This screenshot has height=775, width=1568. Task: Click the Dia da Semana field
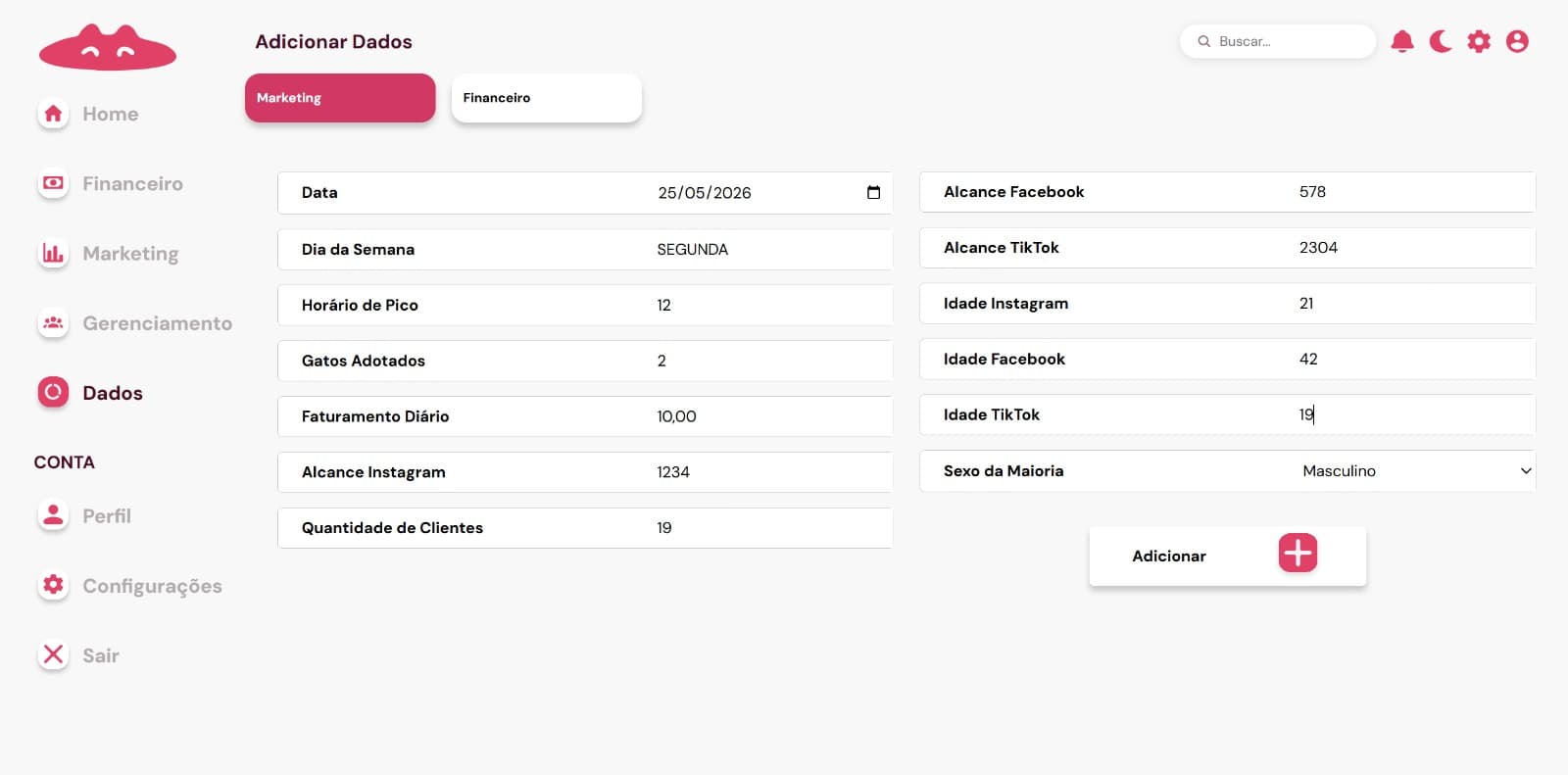[585, 249]
